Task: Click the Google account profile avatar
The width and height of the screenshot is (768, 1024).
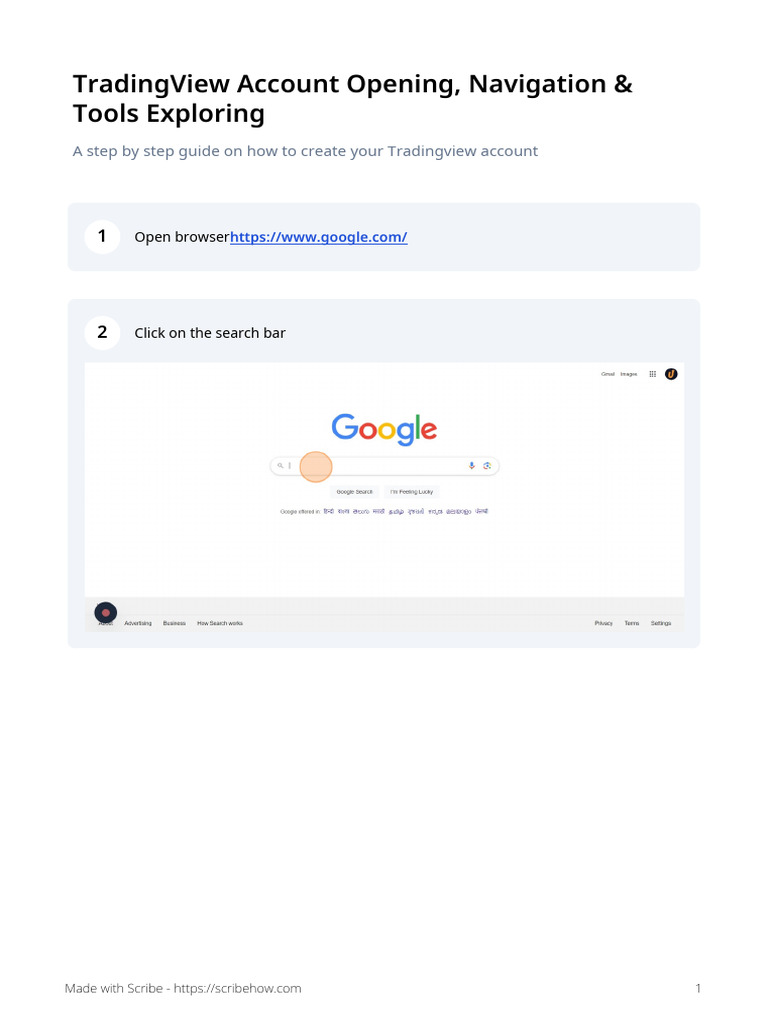Action: point(671,374)
